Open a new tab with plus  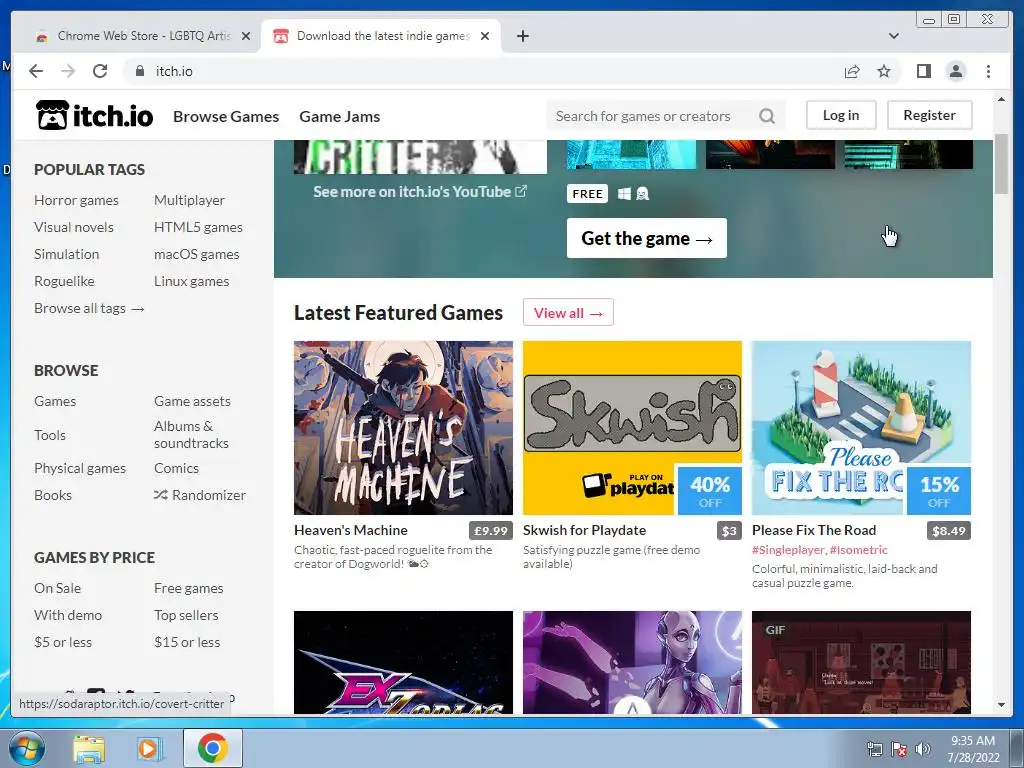click(x=522, y=36)
